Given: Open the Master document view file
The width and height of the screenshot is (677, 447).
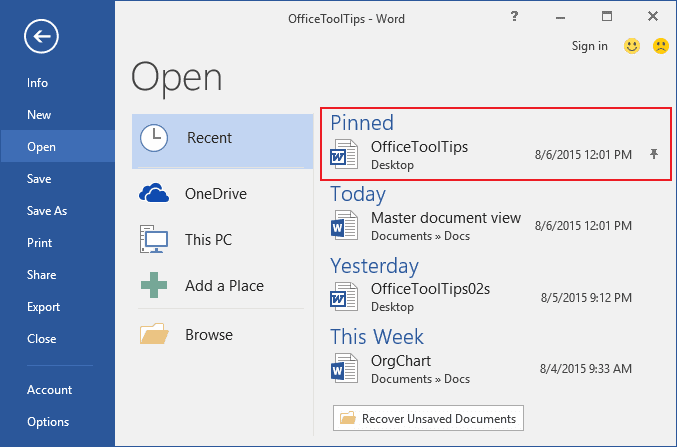Looking at the screenshot, I should pos(445,225).
